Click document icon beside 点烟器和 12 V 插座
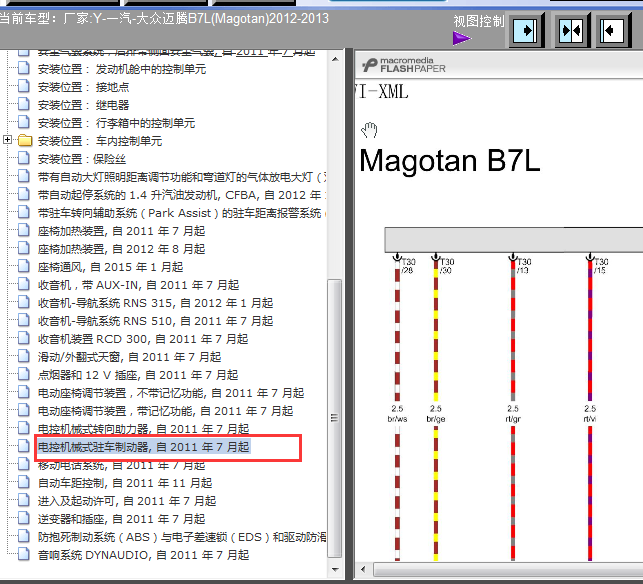This screenshot has width=643, height=584. point(24,374)
